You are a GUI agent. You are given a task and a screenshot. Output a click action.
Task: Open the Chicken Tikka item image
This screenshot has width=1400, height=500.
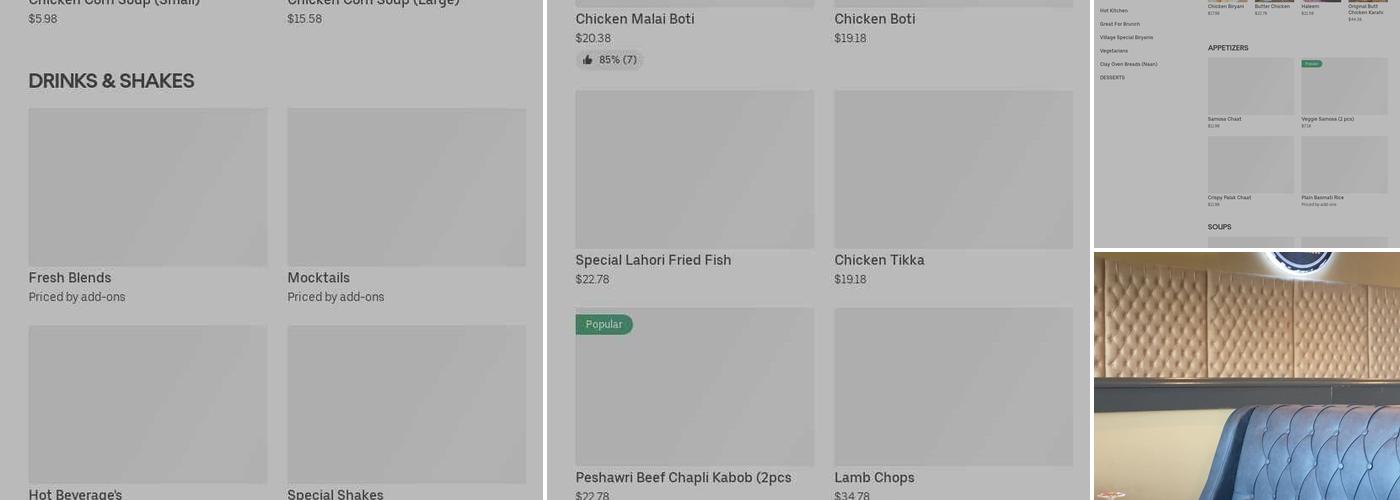(x=953, y=170)
